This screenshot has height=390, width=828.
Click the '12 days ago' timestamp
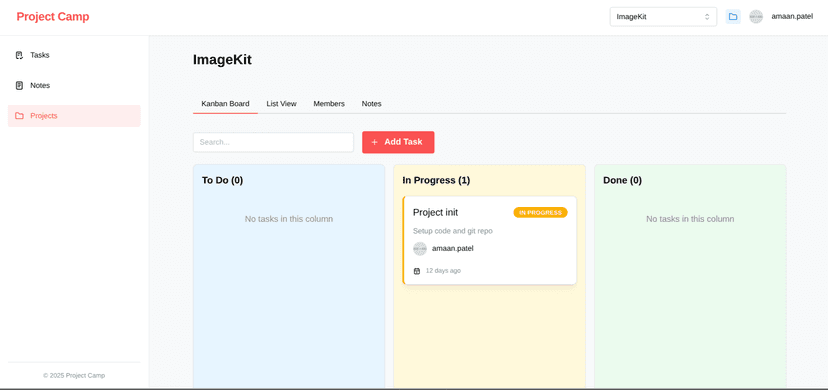click(x=443, y=271)
